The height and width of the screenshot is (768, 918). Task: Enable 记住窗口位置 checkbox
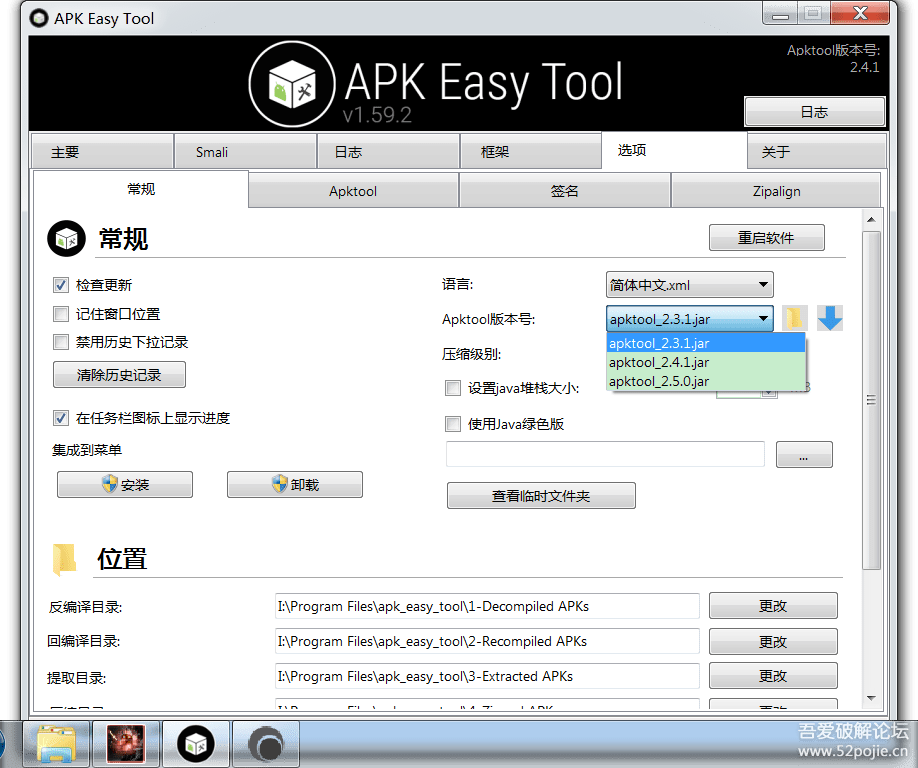(x=61, y=314)
